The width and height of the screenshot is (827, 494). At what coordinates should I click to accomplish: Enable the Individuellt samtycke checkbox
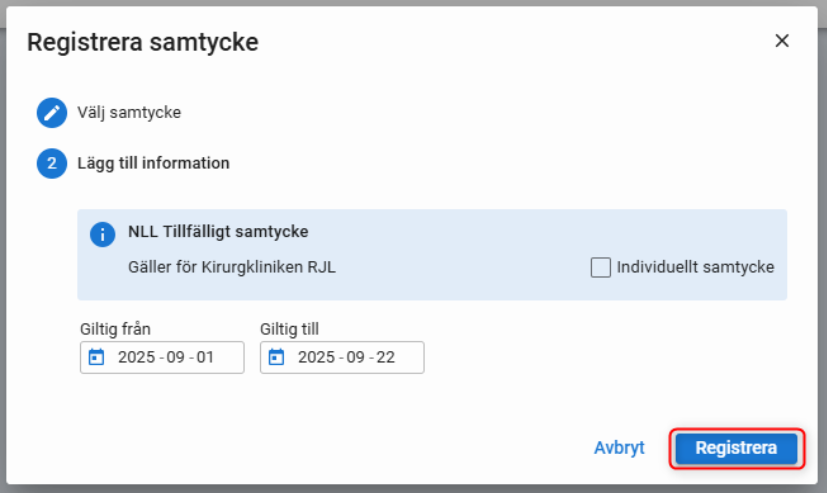(x=600, y=267)
